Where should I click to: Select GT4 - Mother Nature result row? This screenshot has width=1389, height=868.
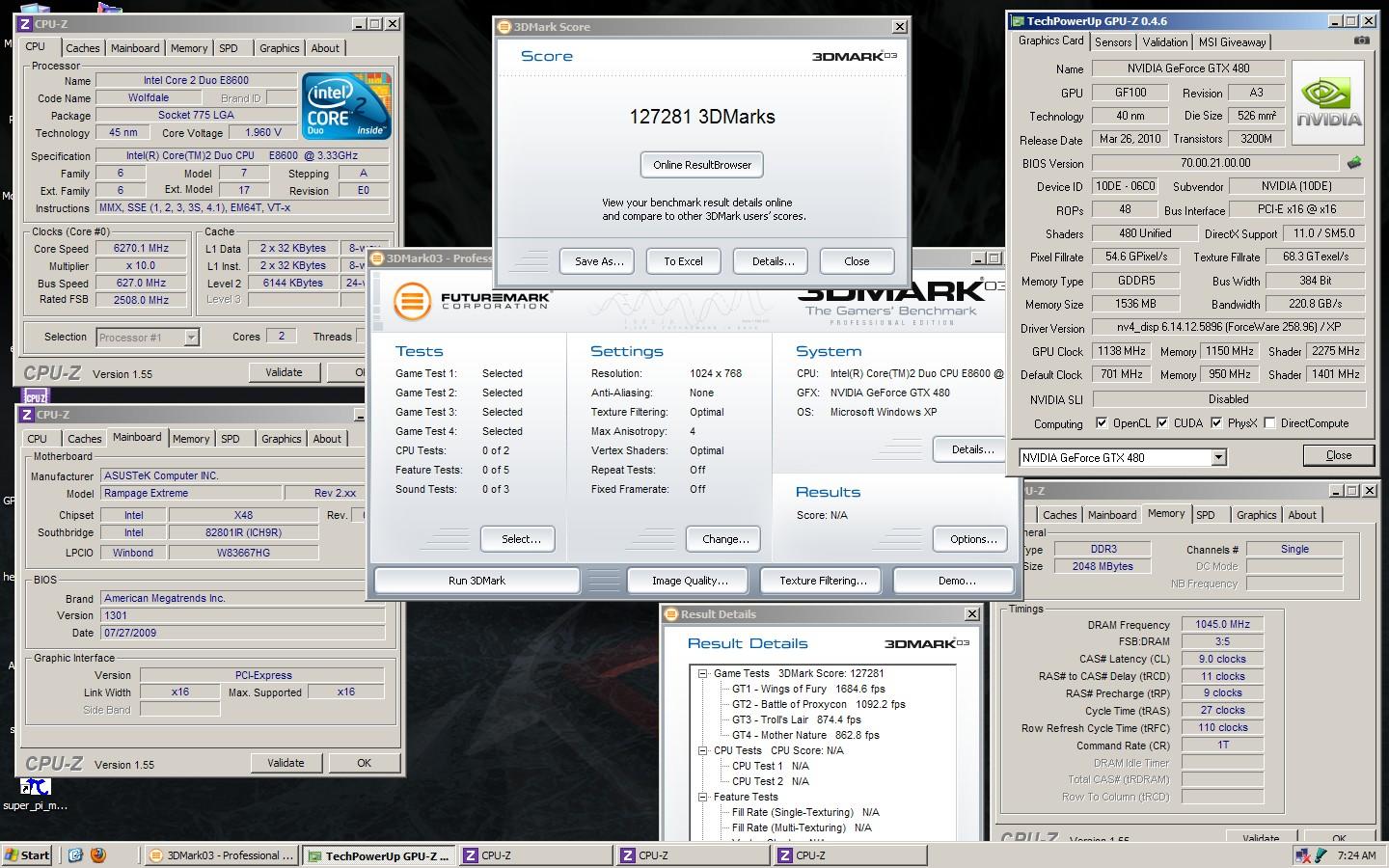tap(805, 735)
